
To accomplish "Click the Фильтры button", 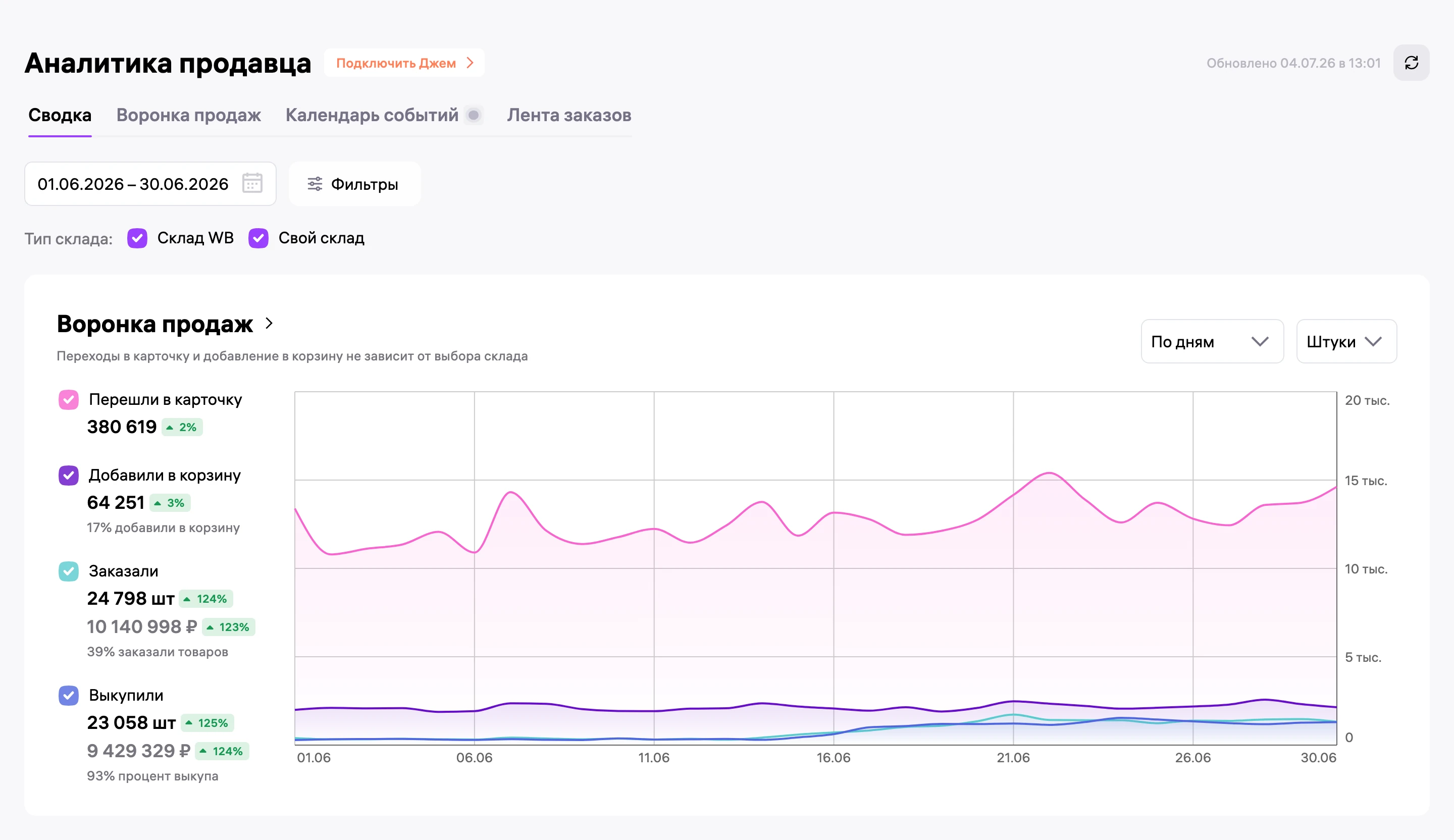I will (354, 184).
